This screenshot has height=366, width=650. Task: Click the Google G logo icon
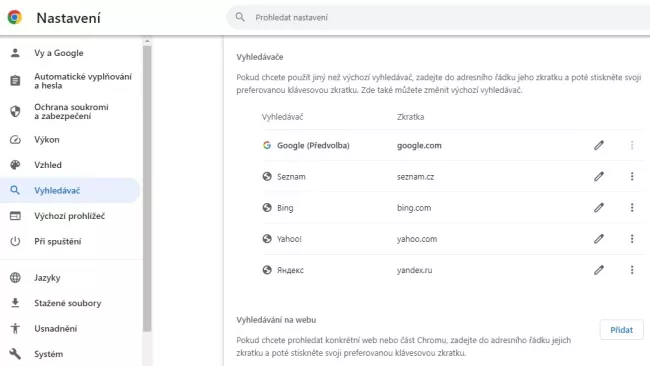pyautogui.click(x=267, y=145)
